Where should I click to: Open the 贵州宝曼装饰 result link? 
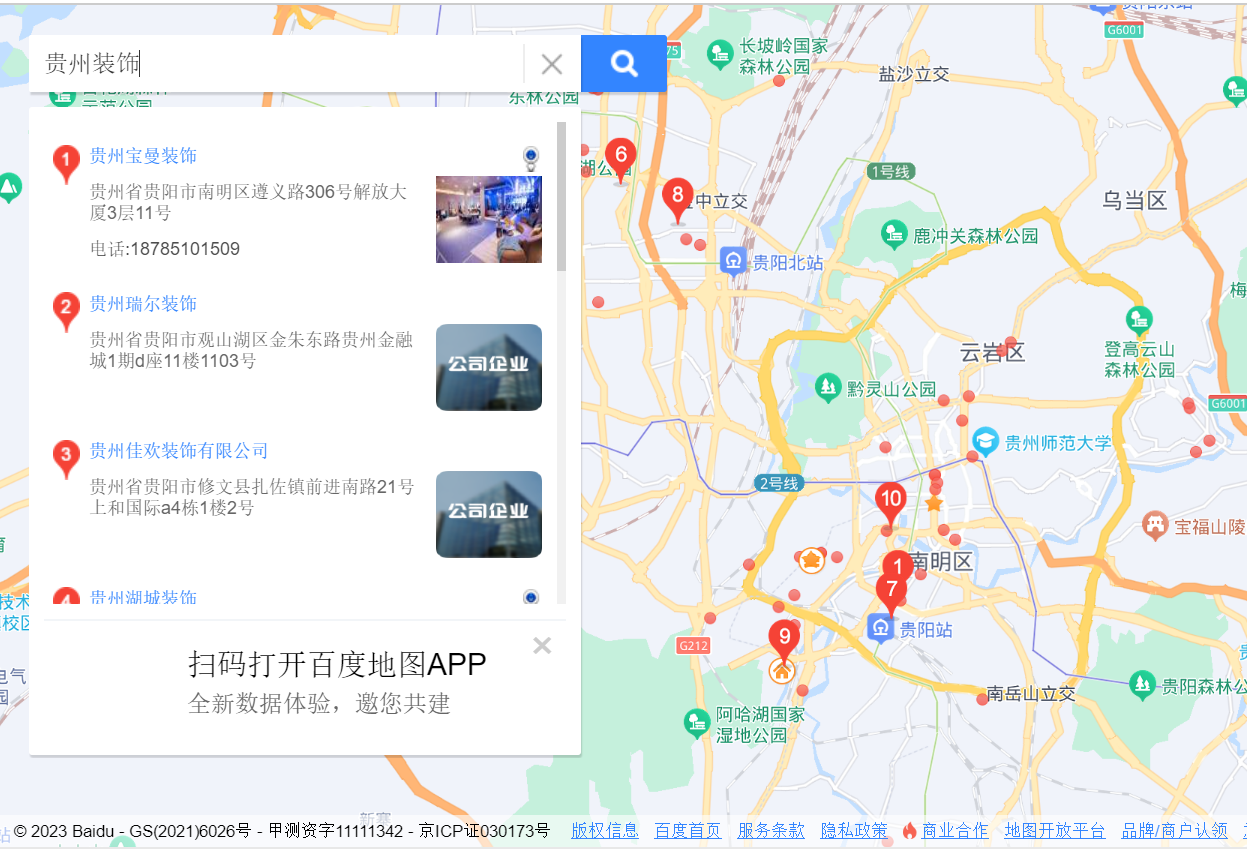[x=143, y=156]
